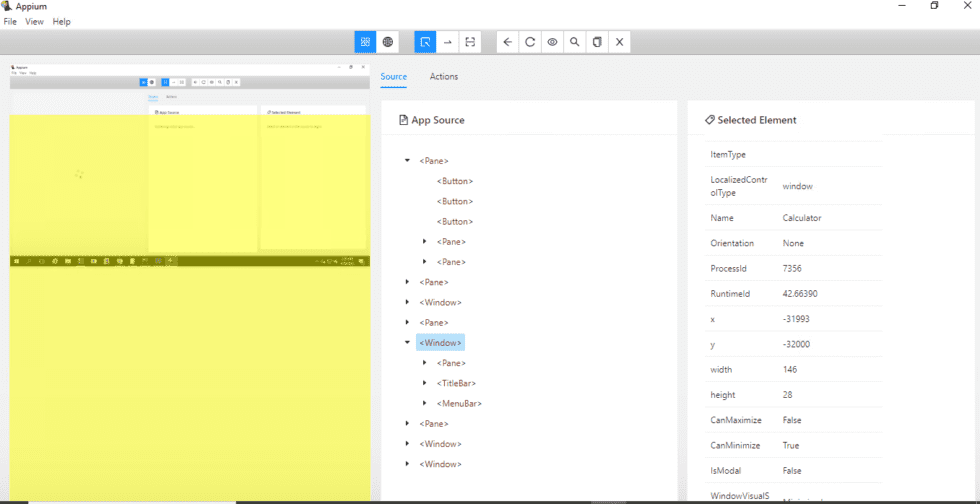
Task: Click the 'Calculator' name value
Action: (x=802, y=218)
